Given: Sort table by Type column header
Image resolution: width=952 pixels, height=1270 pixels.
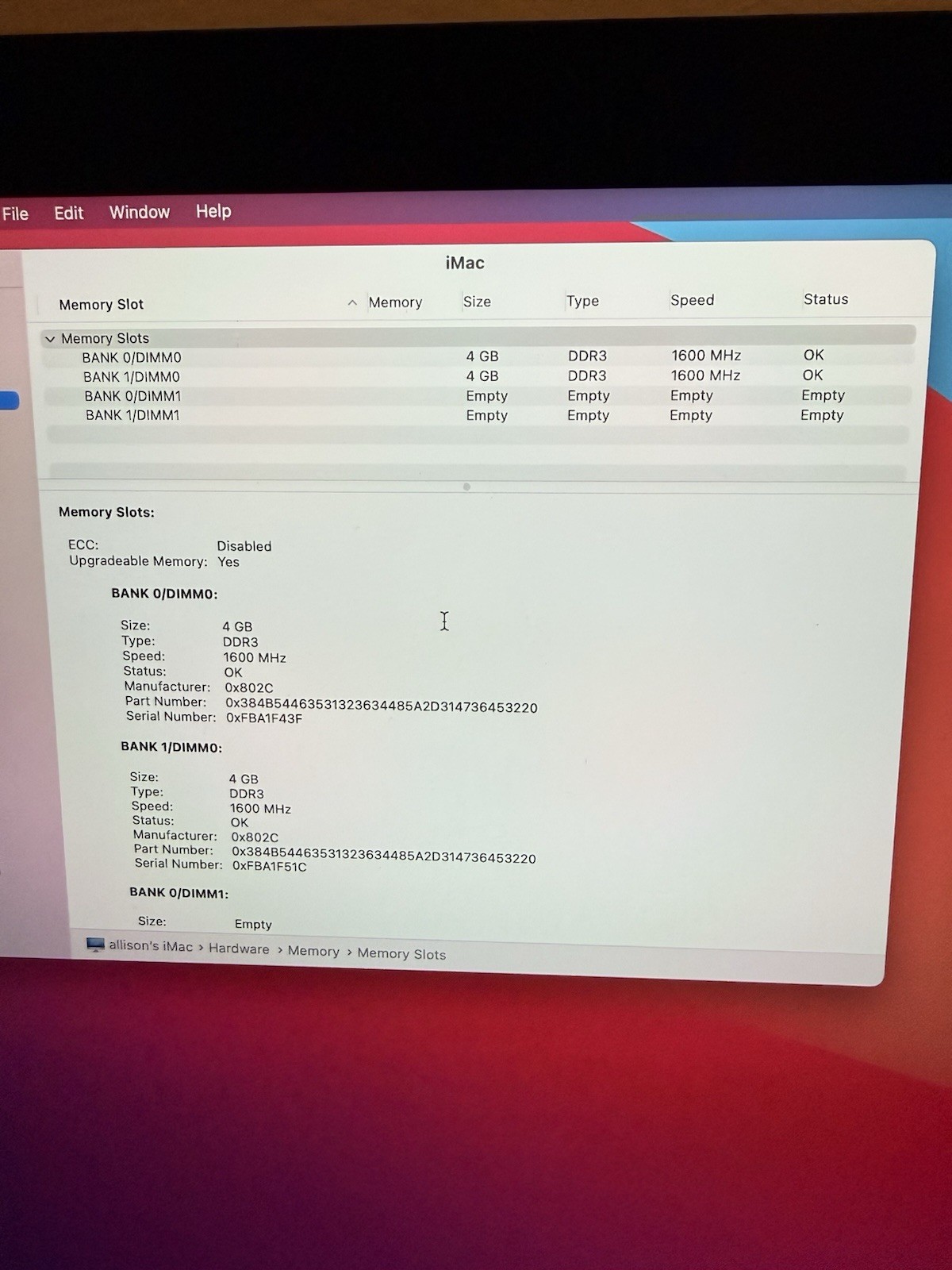Looking at the screenshot, I should pos(582,301).
